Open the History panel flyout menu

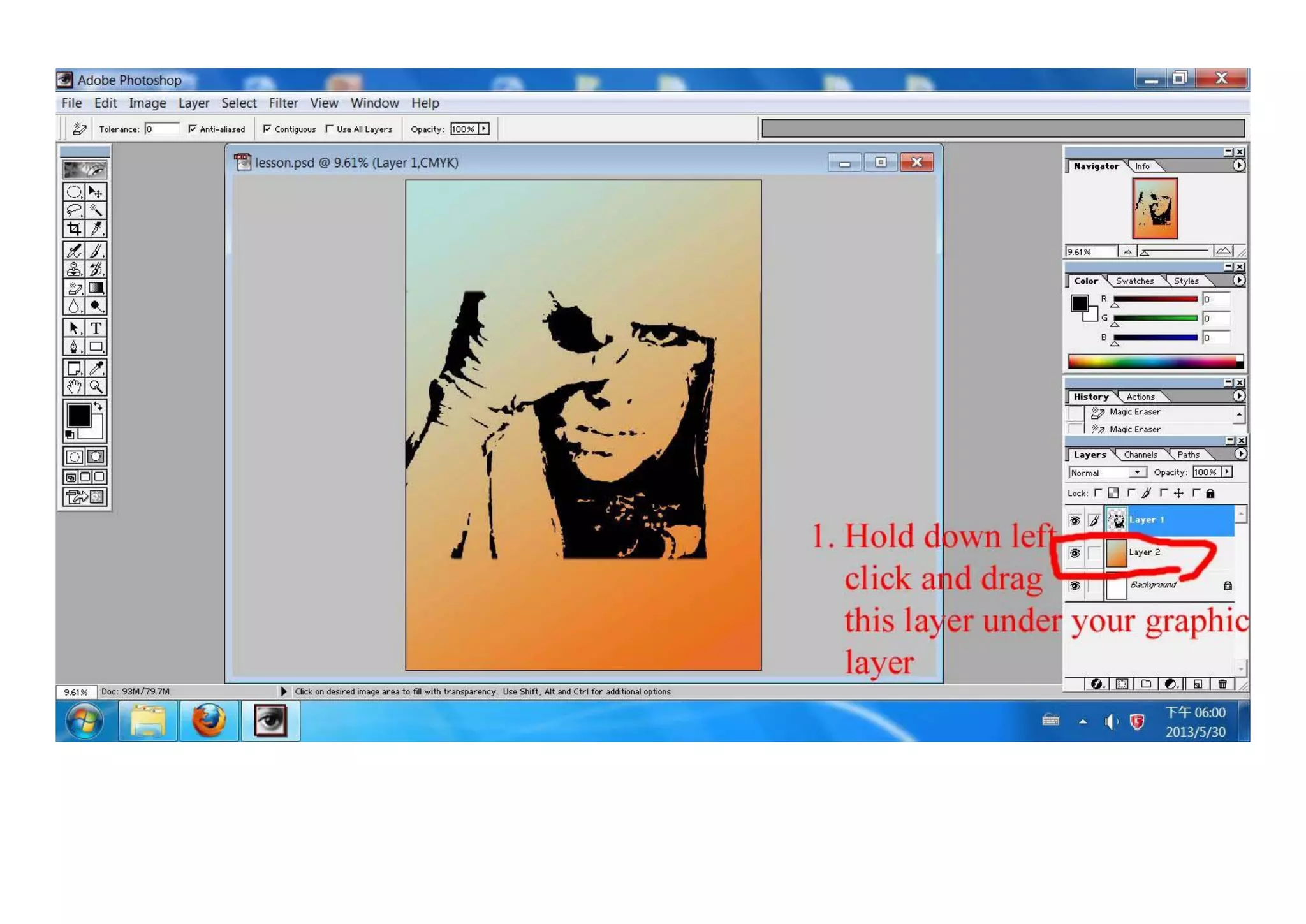coord(1238,396)
